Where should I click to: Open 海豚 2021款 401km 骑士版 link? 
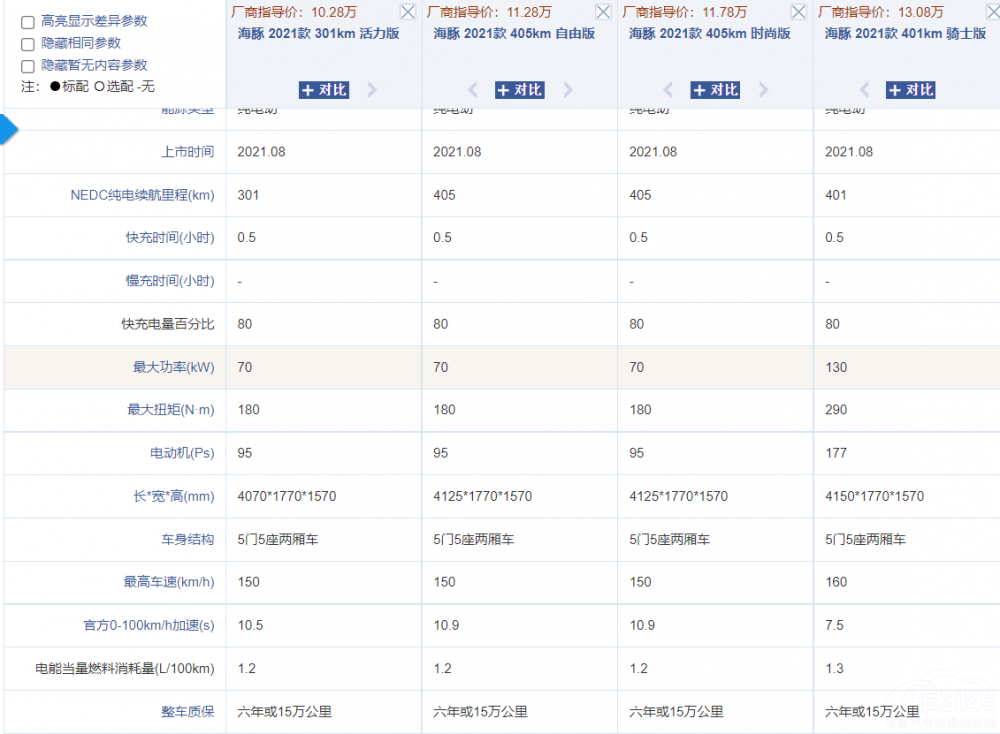click(x=905, y=33)
